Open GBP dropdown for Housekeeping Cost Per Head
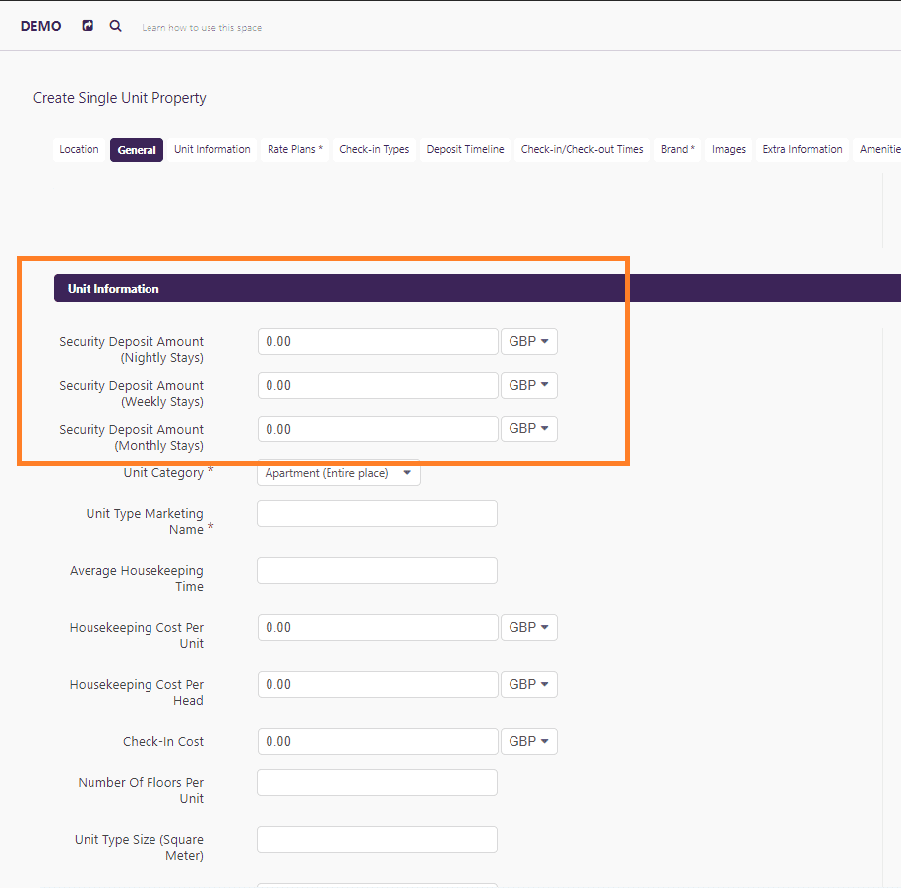The width and height of the screenshot is (901, 888). coord(529,684)
